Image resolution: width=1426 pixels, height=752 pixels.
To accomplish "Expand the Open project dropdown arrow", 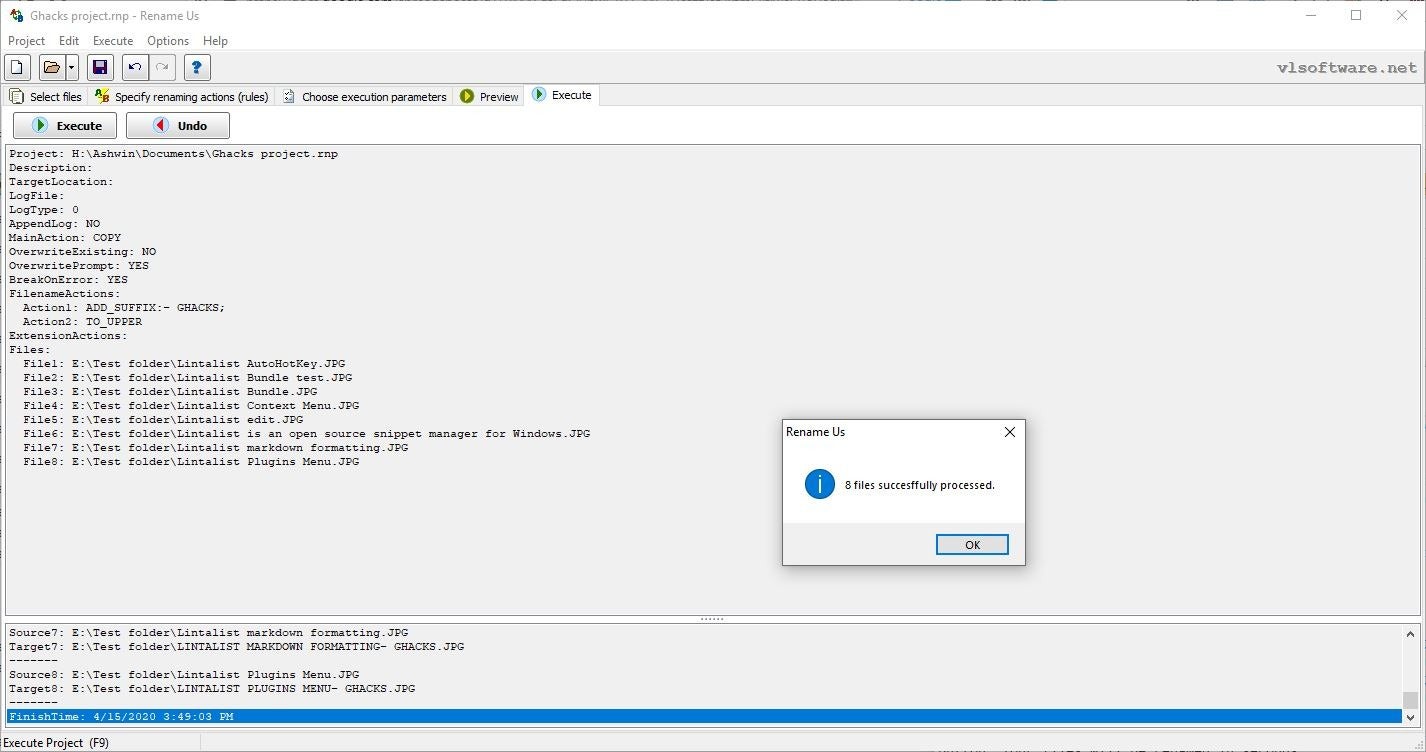I will (72, 68).
